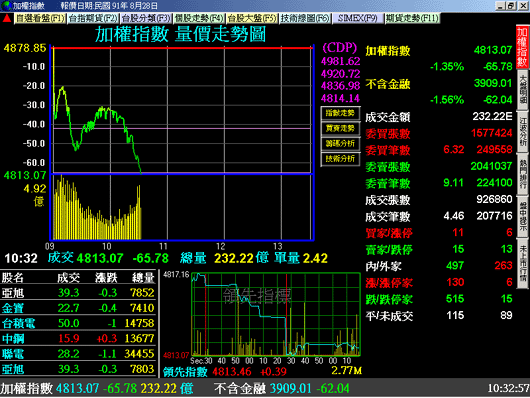Screen dimensions: 530x398
Task: Open the 技術線圖(F6) tab
Action: tap(305, 18)
